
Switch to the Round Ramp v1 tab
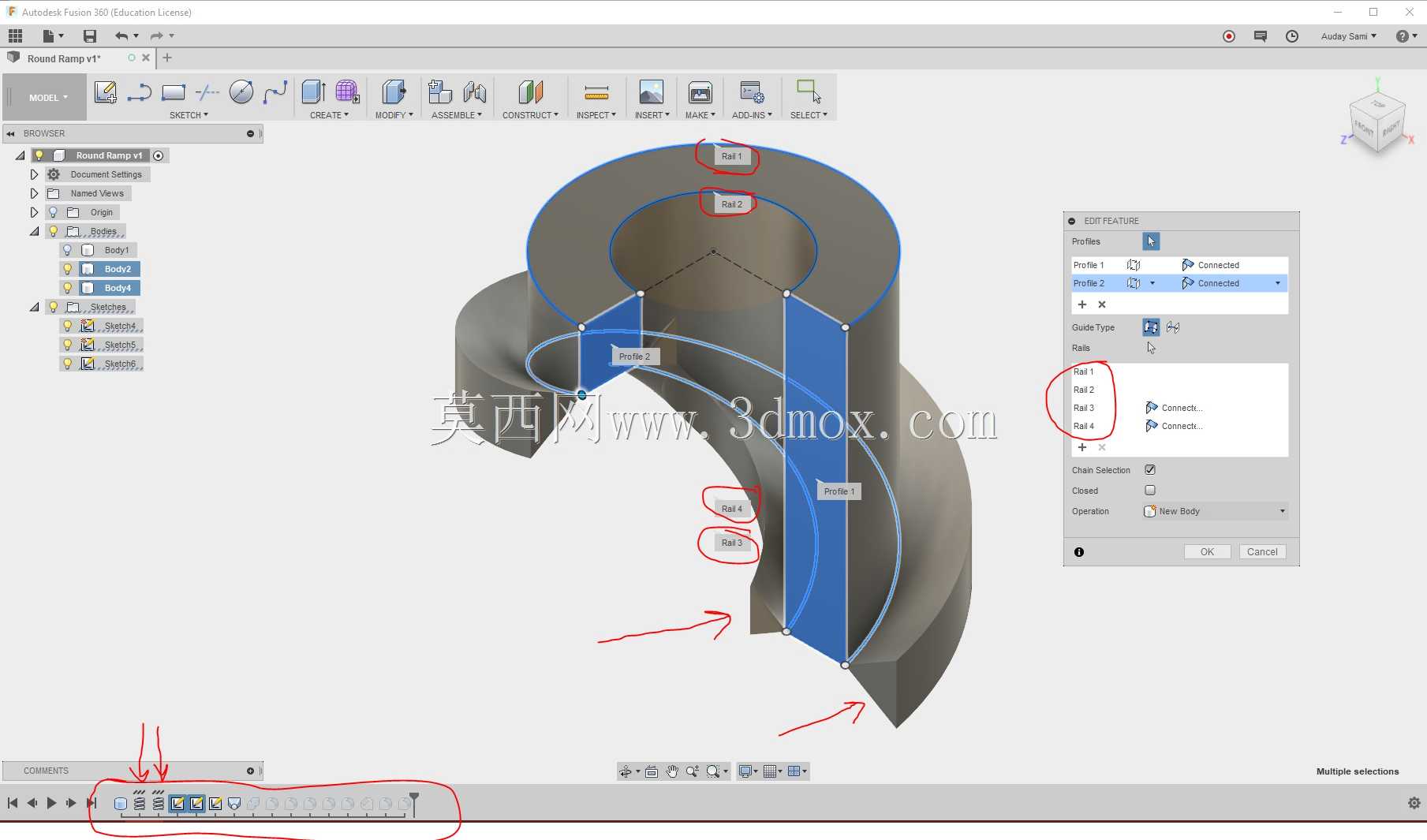(64, 58)
